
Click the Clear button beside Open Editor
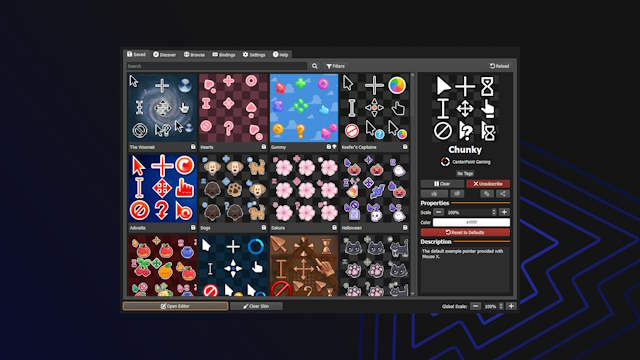[256, 306]
